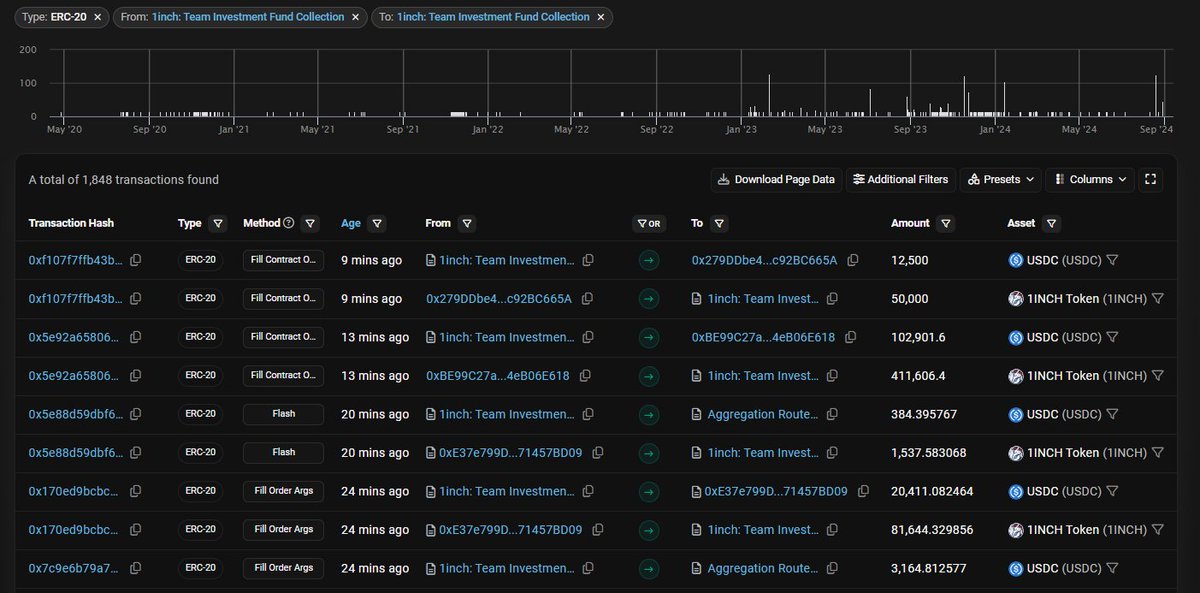
Task: Remove the To: 1inch Team Investment filter chip
Action: pos(600,17)
